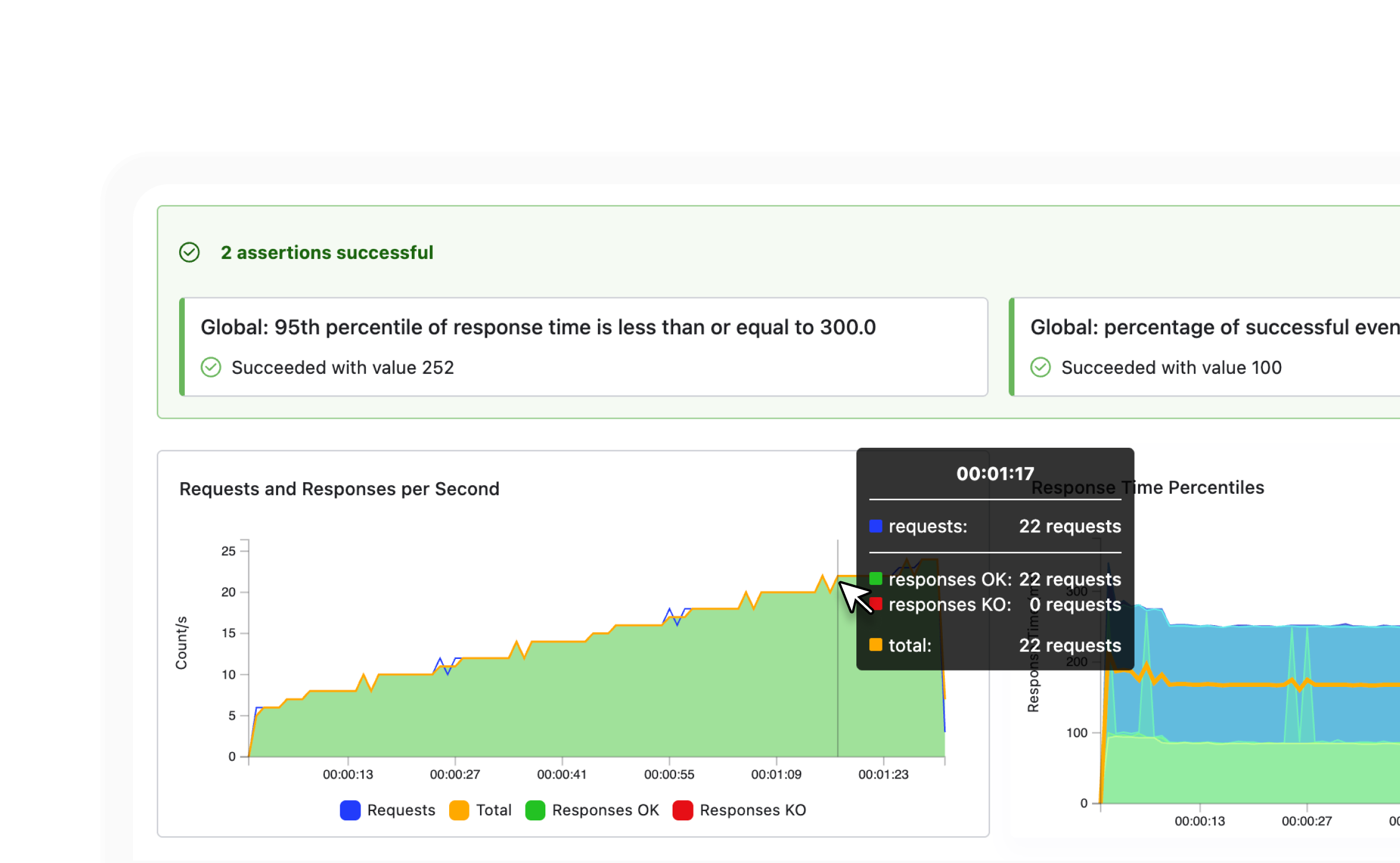Click the 'Requests' legend label
Viewport: 1400px width, 863px height.
click(401, 810)
